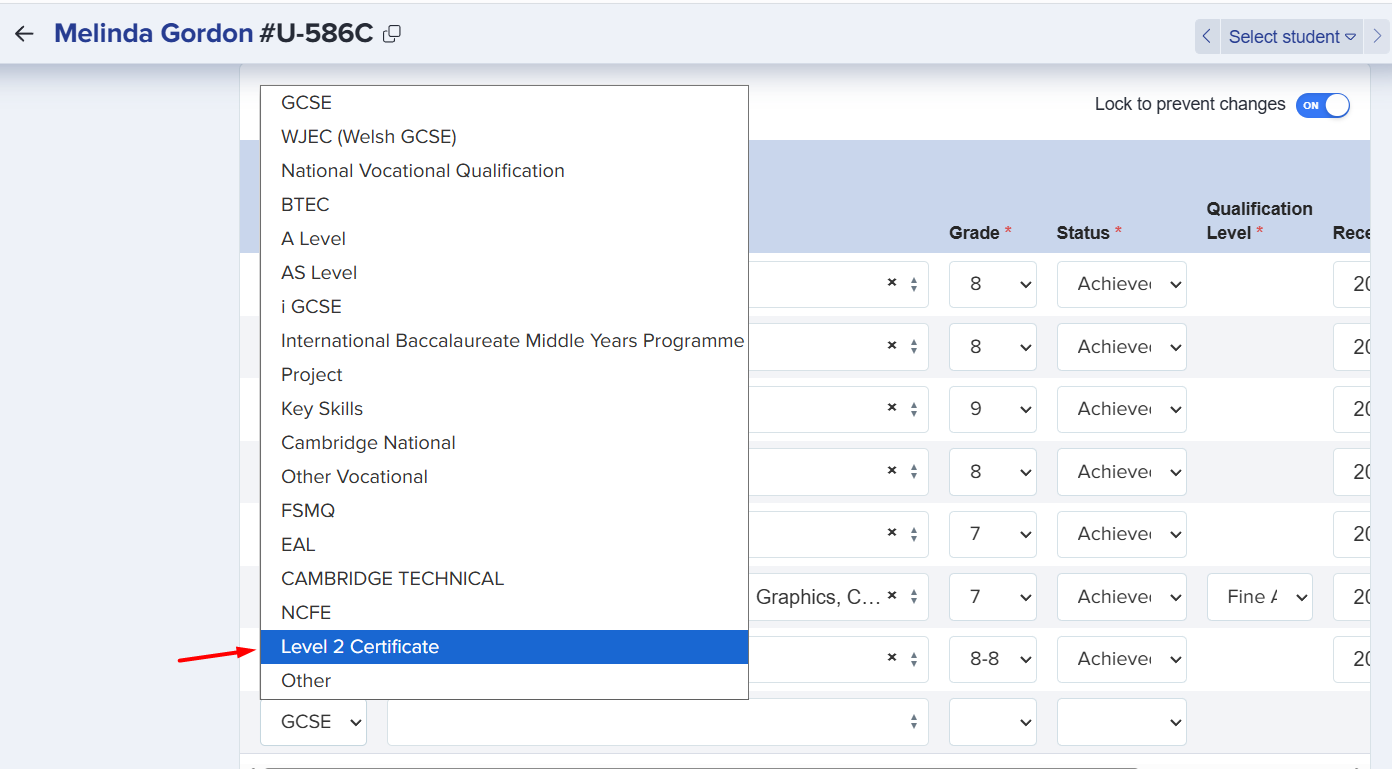The image size is (1392, 769).
Task: Click the back arrow icon
Action: pos(24,34)
